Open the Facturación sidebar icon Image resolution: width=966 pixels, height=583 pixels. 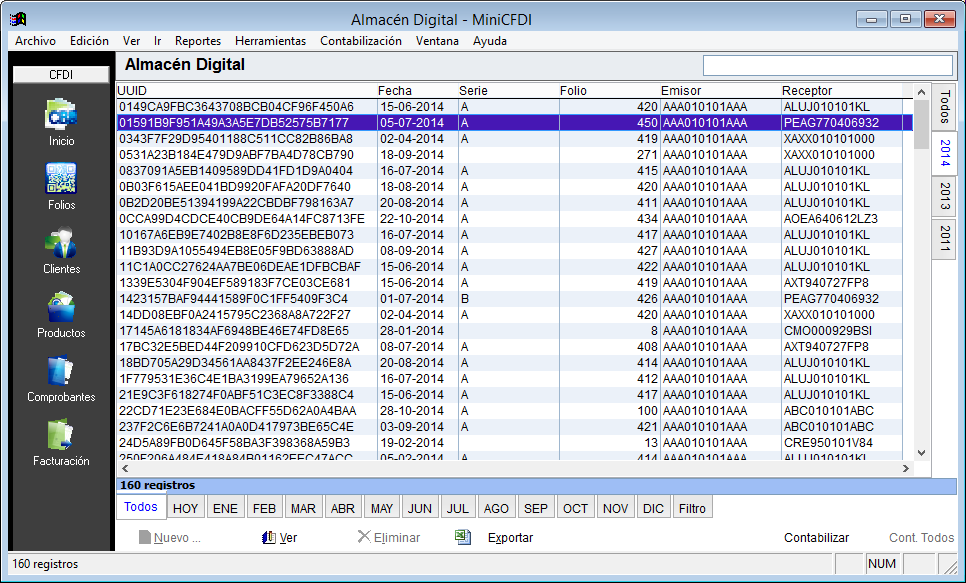(x=61, y=435)
